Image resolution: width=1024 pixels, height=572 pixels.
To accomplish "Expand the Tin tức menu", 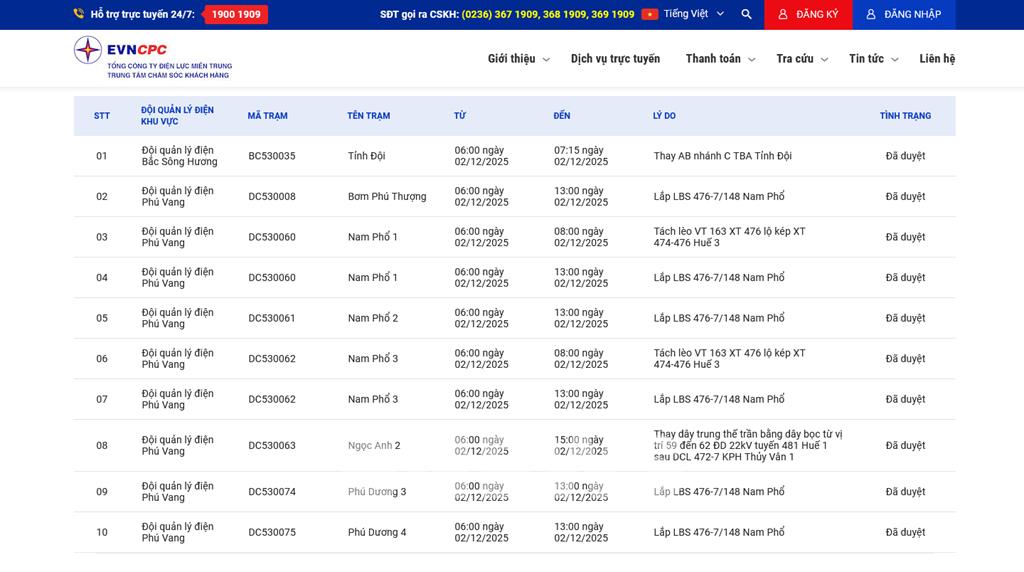I will coord(873,59).
